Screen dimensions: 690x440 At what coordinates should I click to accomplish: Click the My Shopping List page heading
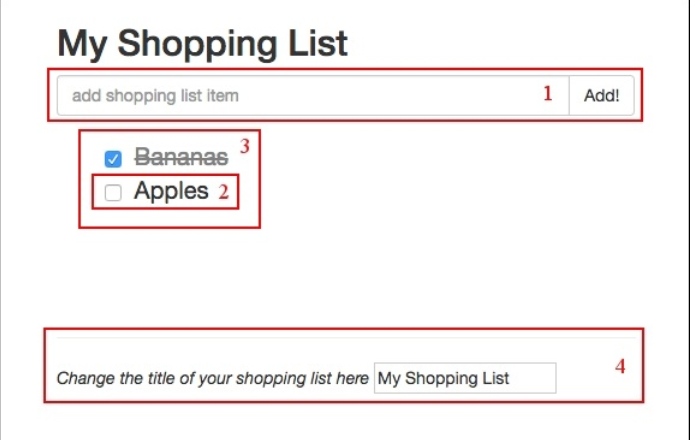tap(202, 43)
